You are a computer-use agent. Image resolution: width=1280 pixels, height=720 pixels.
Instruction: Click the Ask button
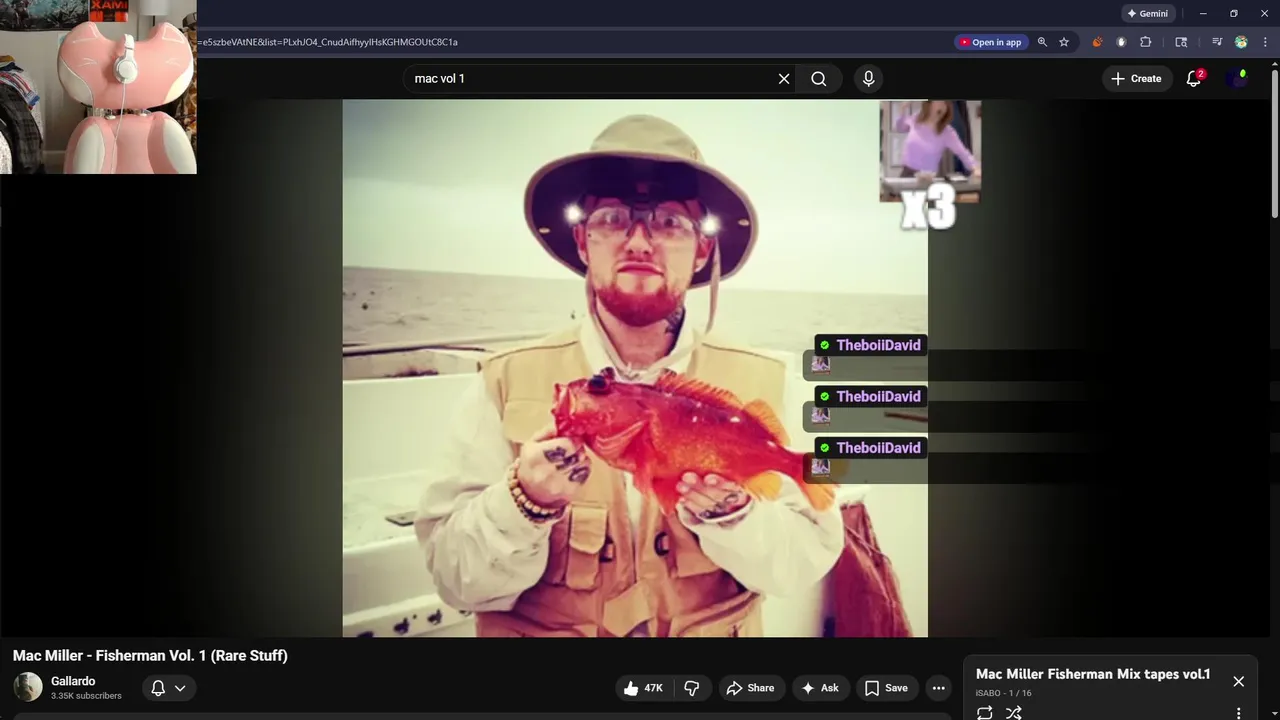click(x=820, y=688)
